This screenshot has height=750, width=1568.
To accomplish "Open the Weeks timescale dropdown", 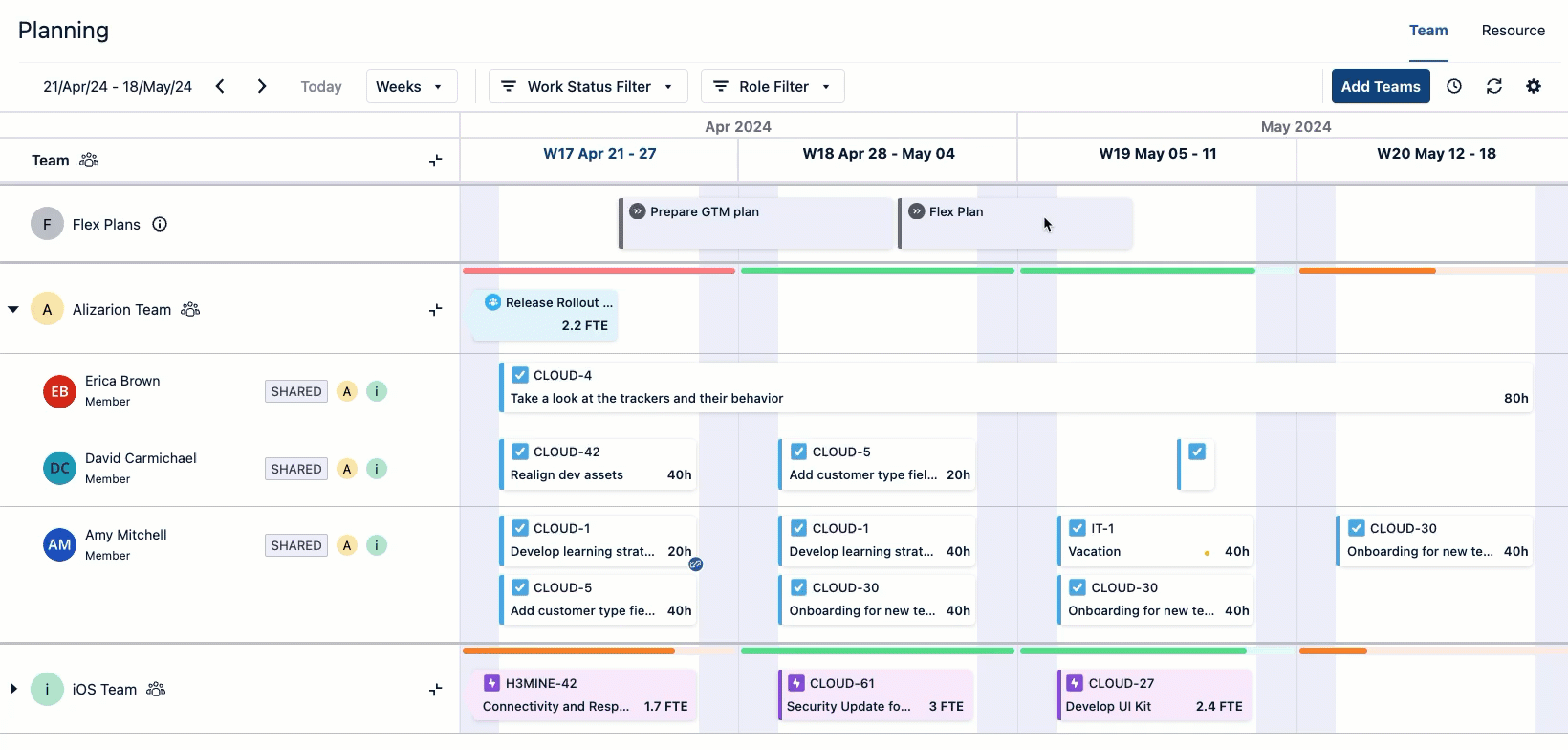I will [x=410, y=86].
